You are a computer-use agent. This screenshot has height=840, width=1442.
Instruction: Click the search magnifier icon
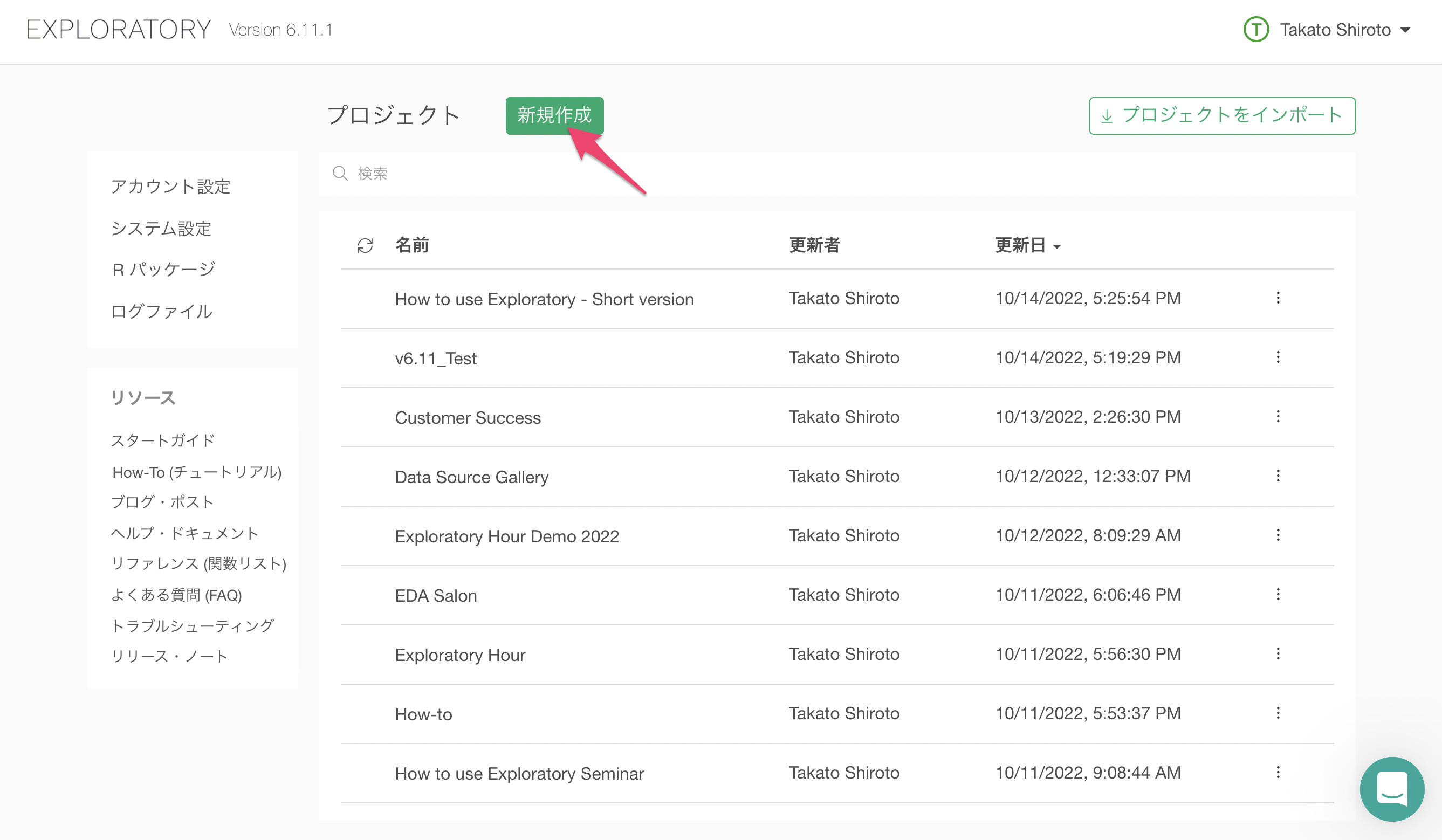[340, 173]
